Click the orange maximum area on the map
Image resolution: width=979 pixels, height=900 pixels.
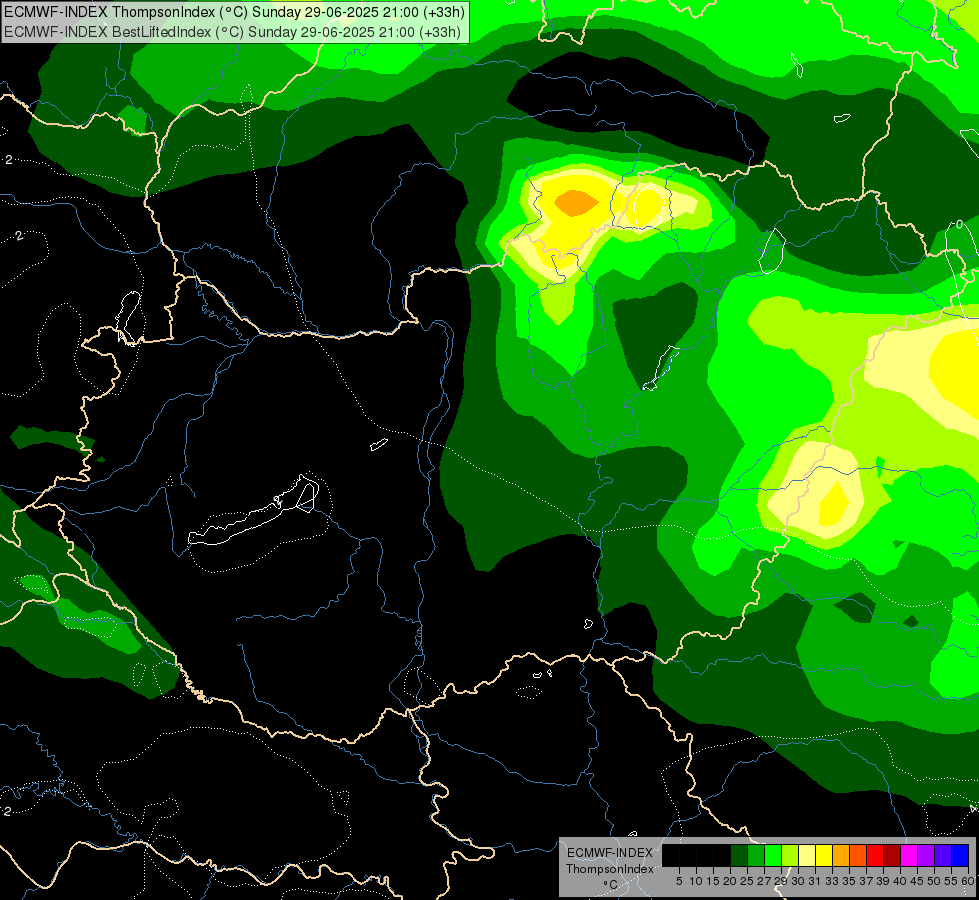coord(576,203)
